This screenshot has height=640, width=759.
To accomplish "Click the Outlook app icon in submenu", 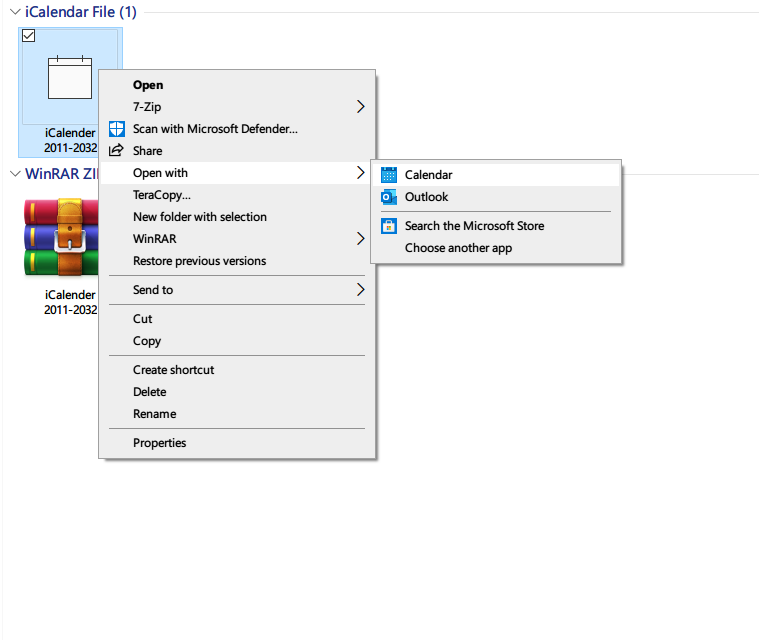I will 388,197.
